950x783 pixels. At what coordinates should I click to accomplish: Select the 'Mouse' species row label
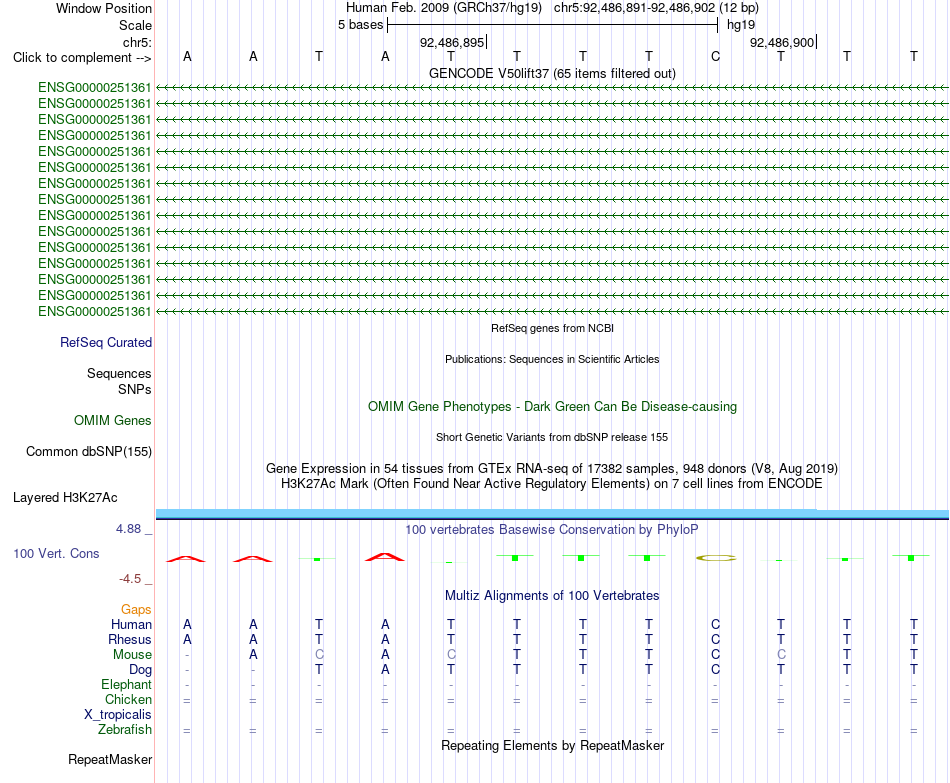(132, 655)
